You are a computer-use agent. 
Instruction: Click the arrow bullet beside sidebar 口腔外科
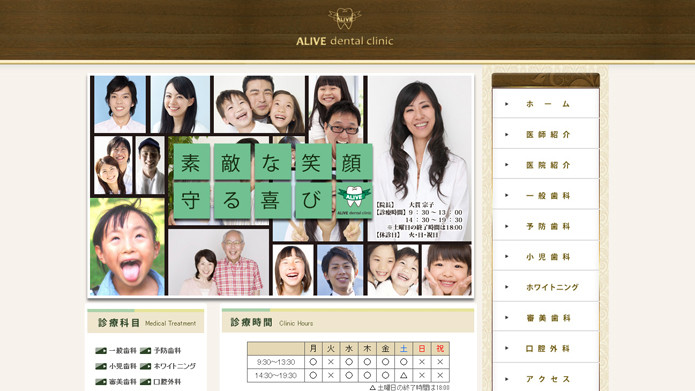point(507,348)
